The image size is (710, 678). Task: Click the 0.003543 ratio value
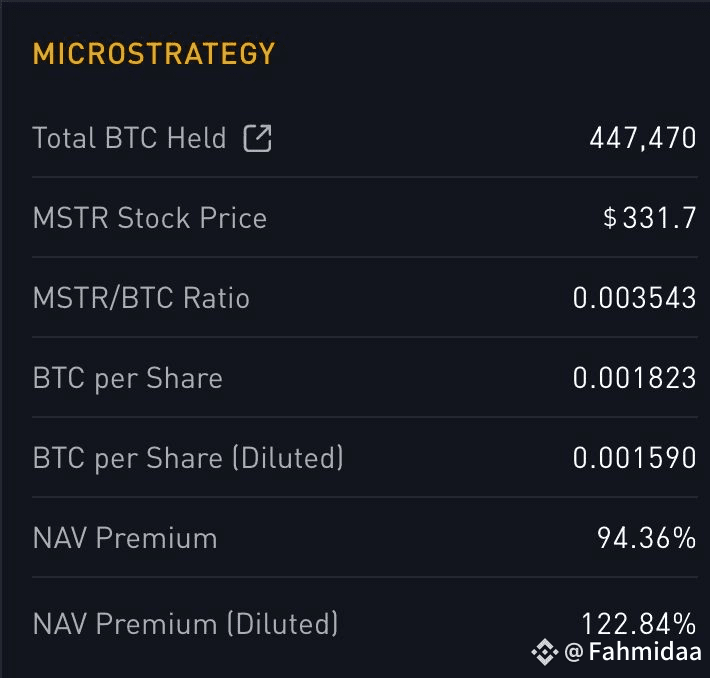[634, 298]
